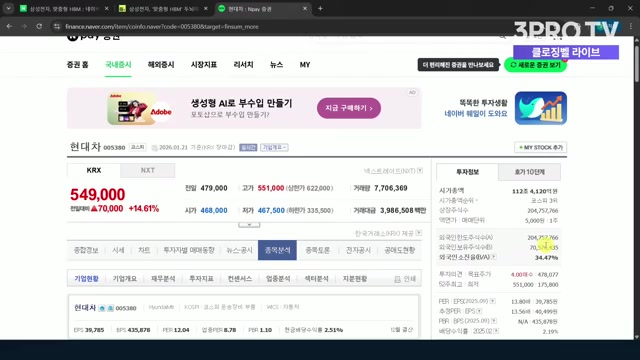Switch to 호가10단계 panel tab

pyautogui.click(x=529, y=172)
